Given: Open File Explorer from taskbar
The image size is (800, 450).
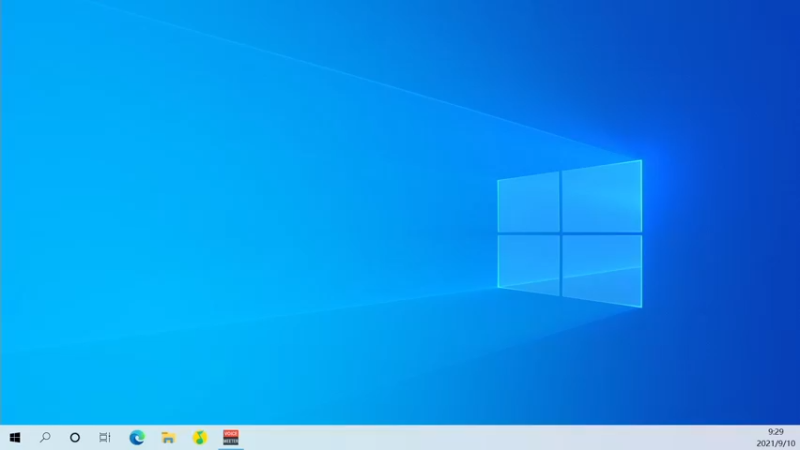Looking at the screenshot, I should pos(168,437).
